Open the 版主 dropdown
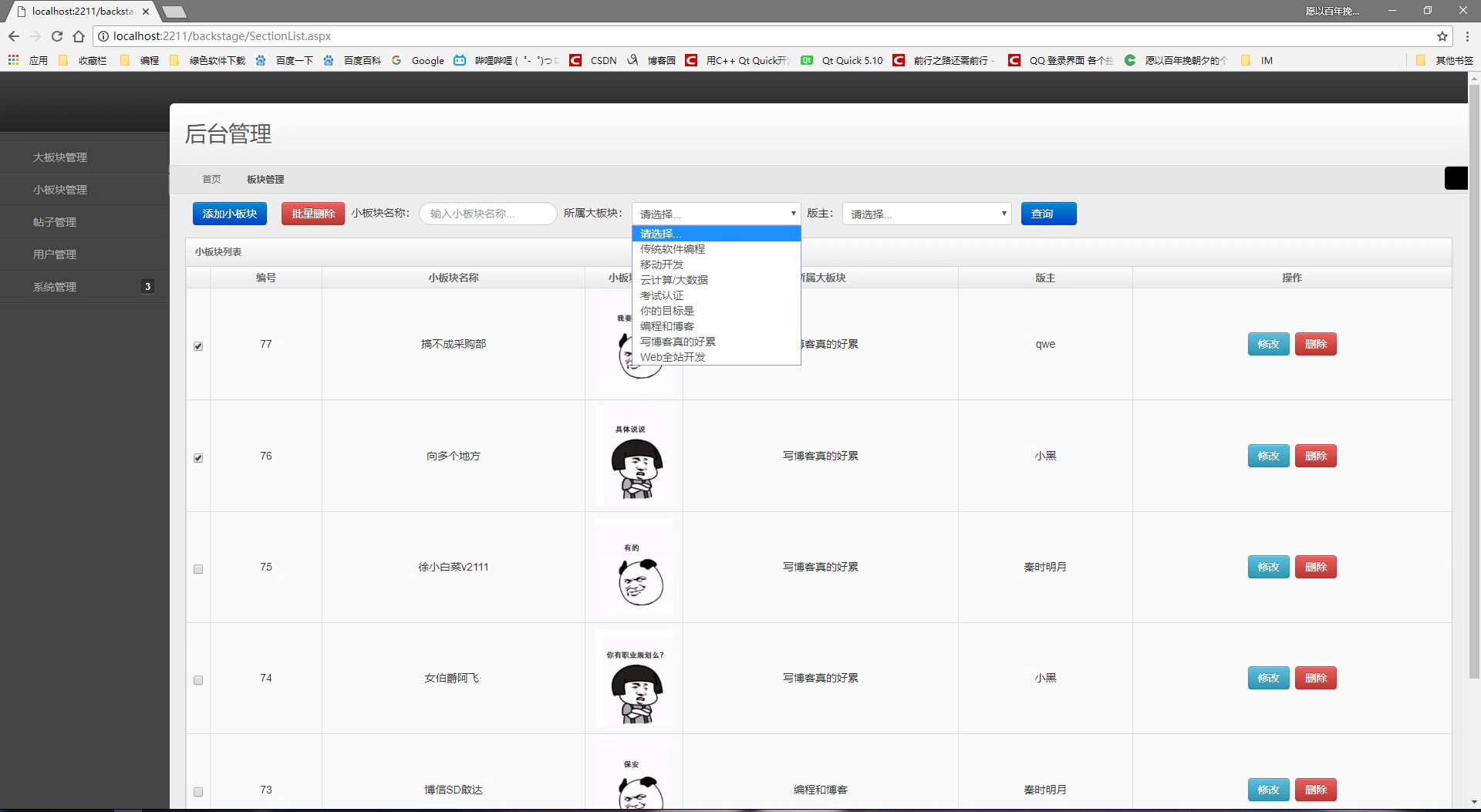 [926, 214]
